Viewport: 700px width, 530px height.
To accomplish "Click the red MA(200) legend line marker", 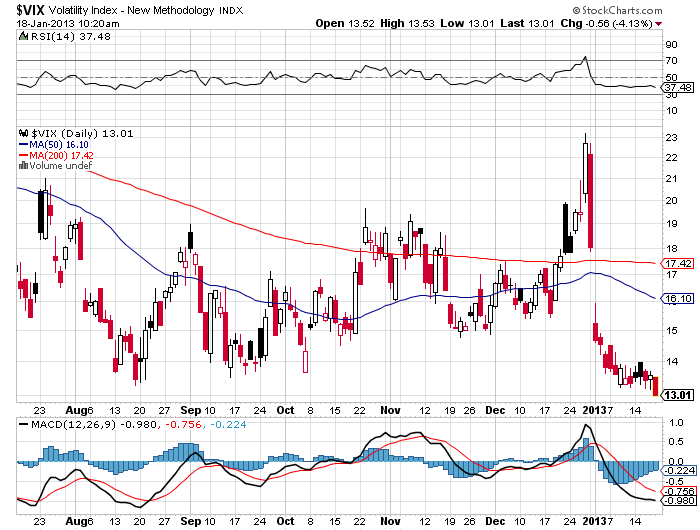I will pos(24,155).
